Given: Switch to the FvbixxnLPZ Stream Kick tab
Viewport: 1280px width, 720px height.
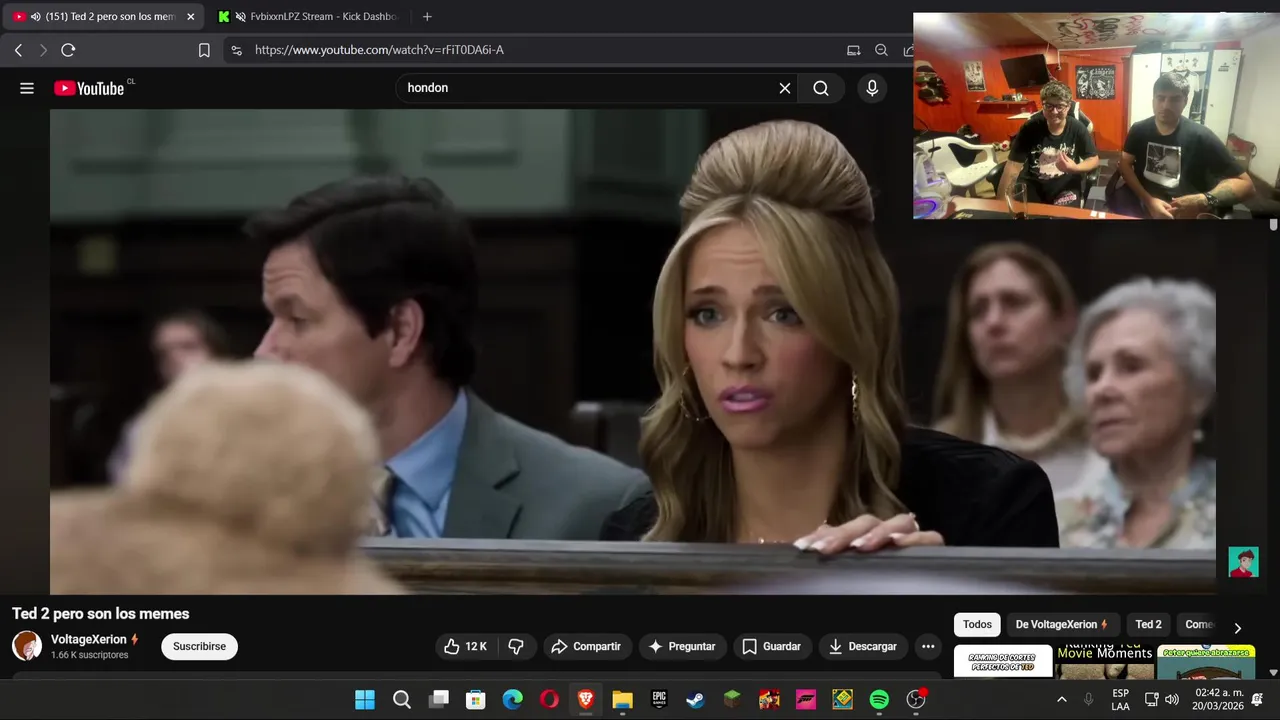Looking at the screenshot, I should click(x=309, y=17).
